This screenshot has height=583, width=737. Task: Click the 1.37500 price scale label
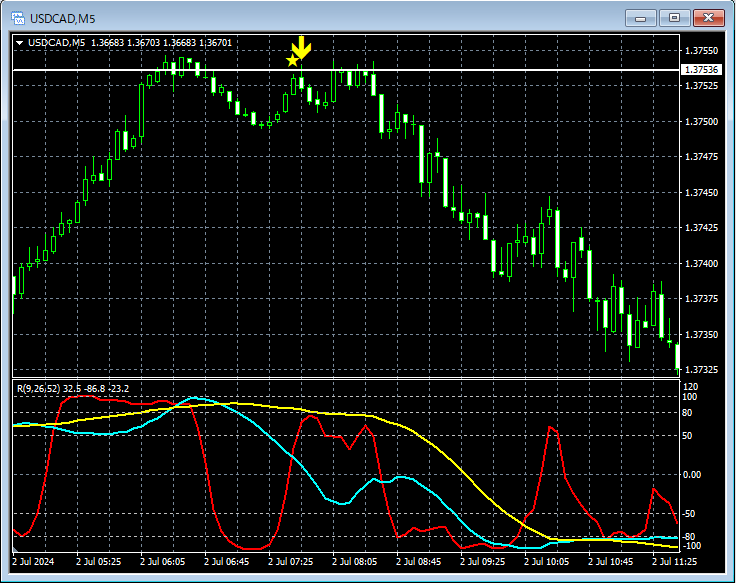(701, 122)
